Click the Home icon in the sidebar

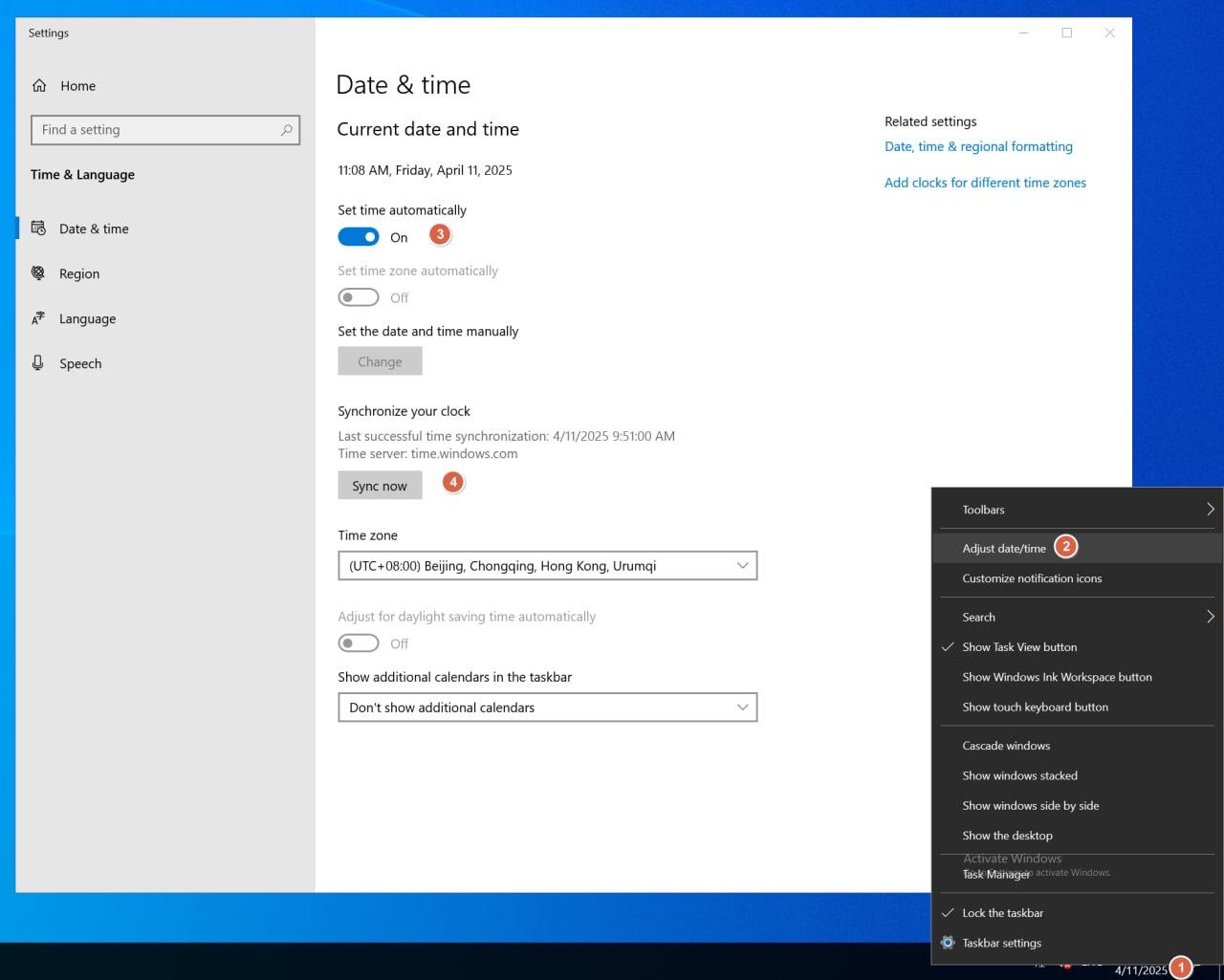[x=39, y=86]
